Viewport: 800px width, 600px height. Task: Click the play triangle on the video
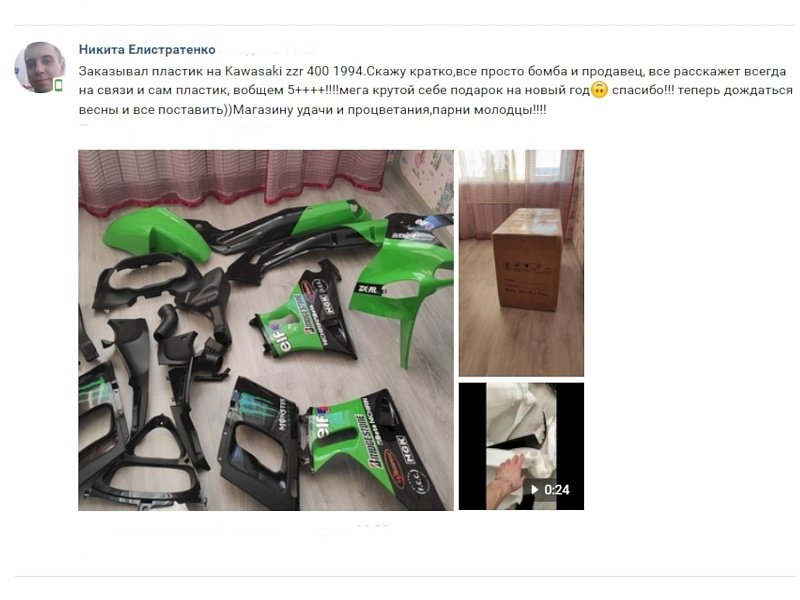pos(534,490)
